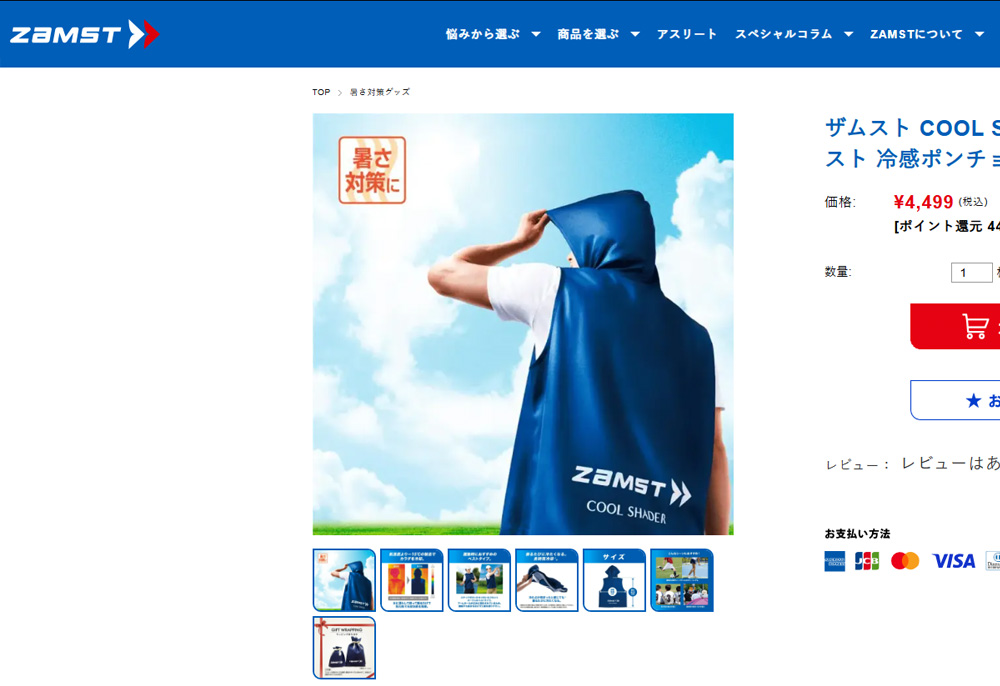Click the ¥4,499 price text
Screen dimensions: 1000x686
point(923,202)
